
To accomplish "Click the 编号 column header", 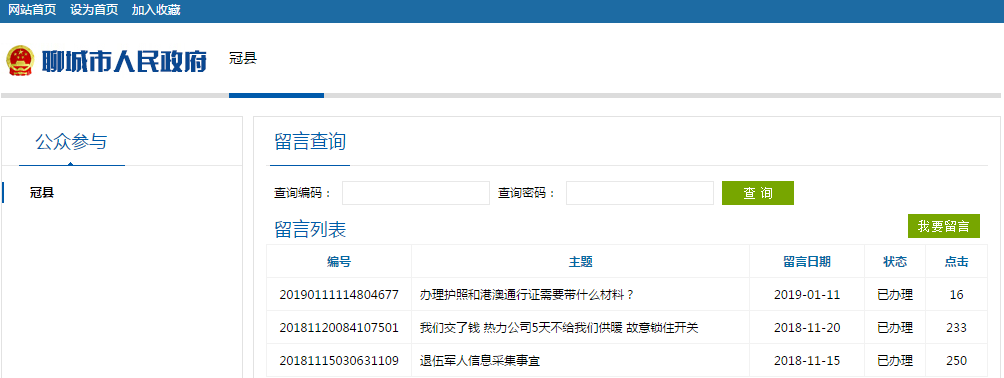I will [x=339, y=261].
